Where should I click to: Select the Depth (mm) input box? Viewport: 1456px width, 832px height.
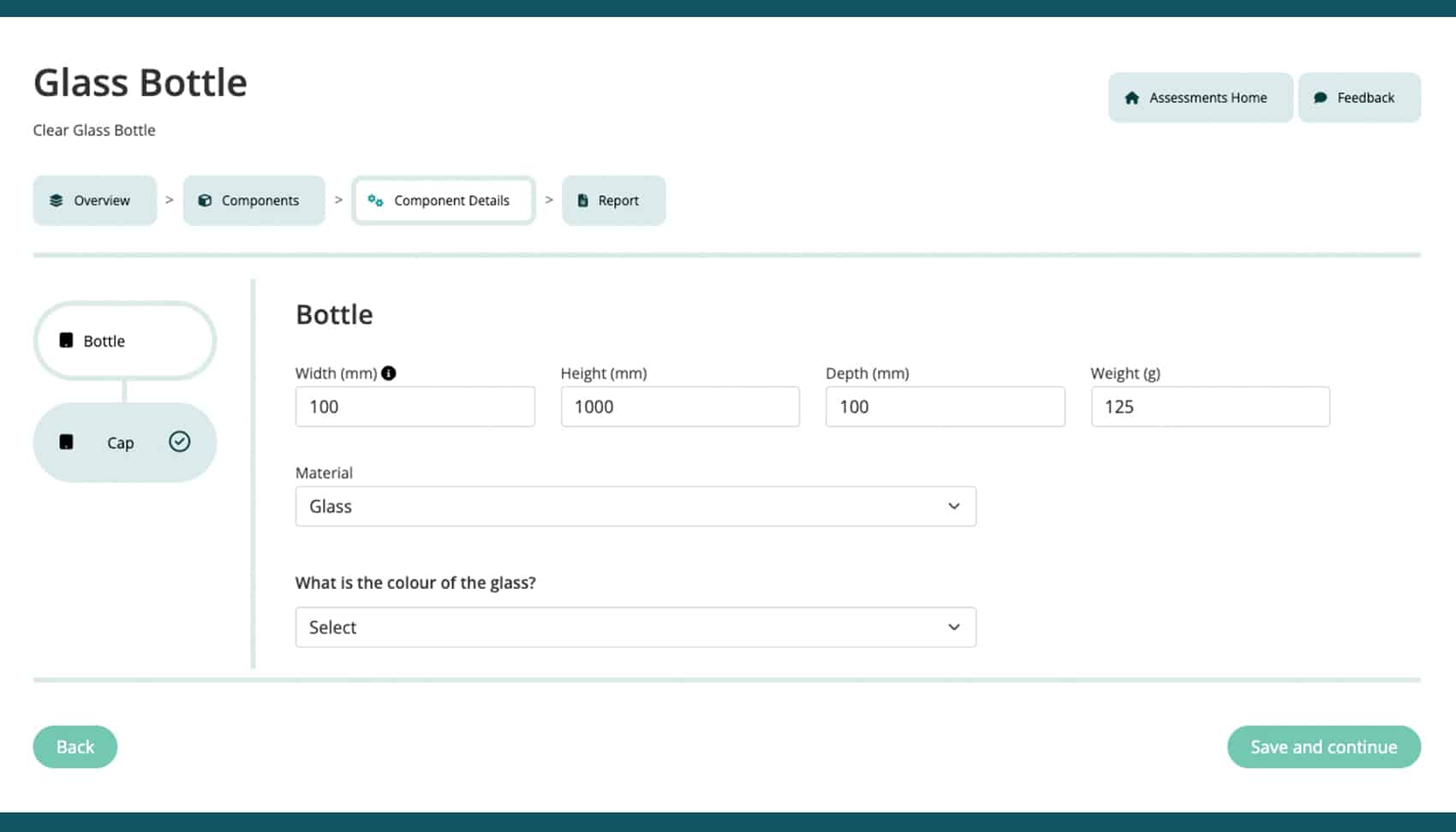945,407
